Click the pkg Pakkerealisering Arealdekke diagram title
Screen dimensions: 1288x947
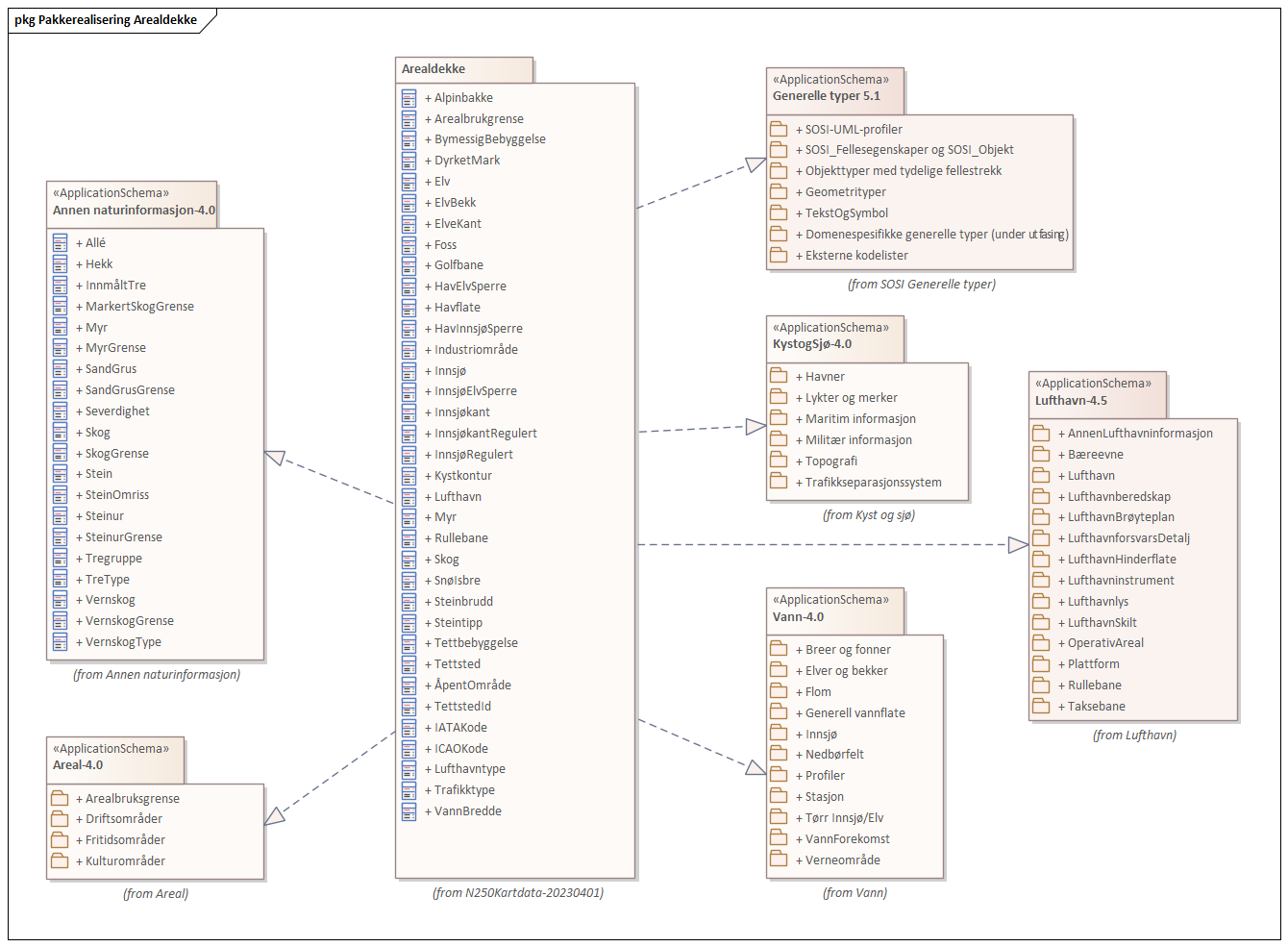pos(106,19)
